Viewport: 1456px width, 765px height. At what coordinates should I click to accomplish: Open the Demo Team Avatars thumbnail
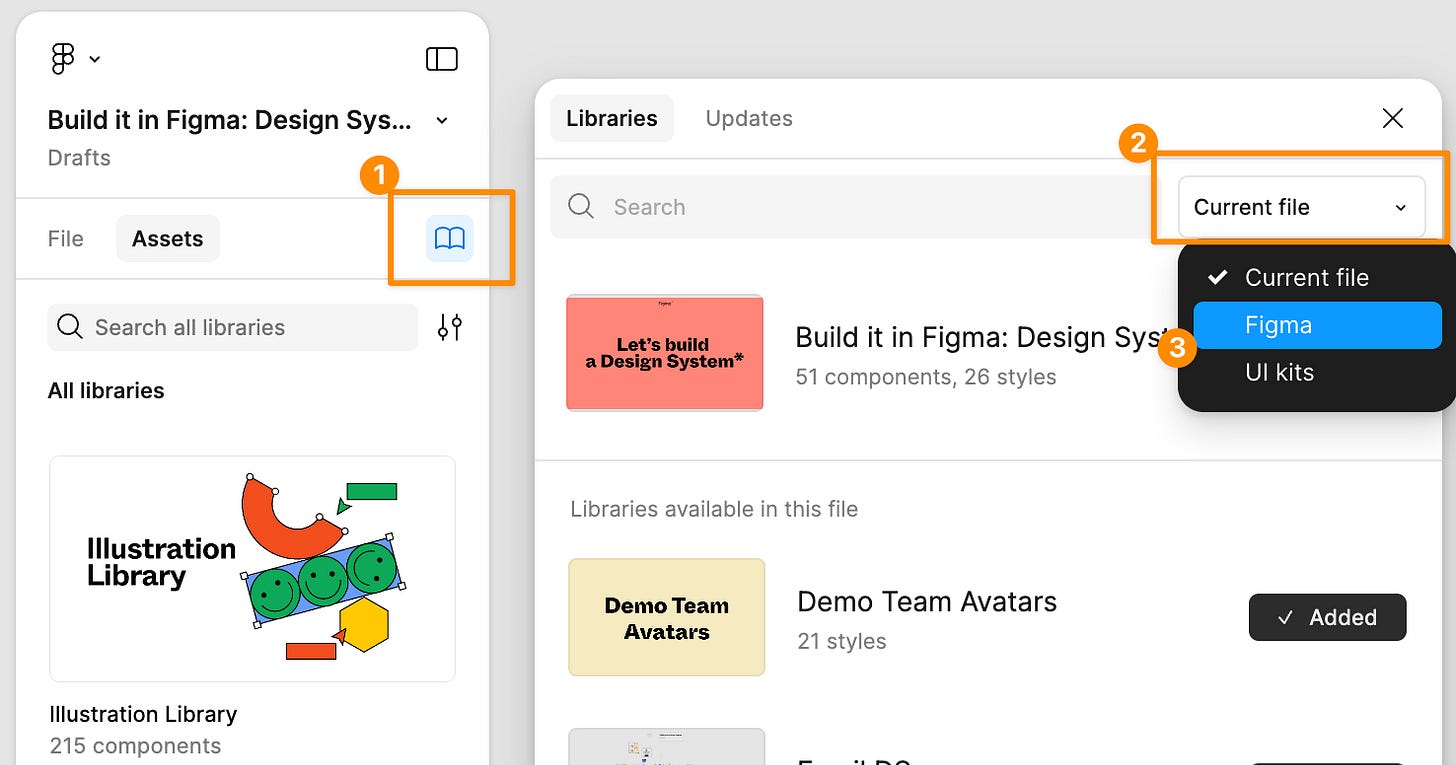tap(666, 617)
